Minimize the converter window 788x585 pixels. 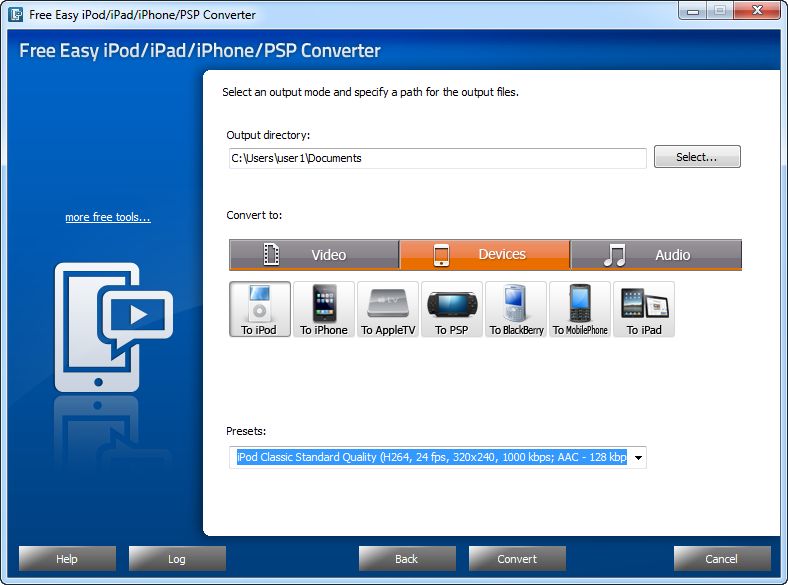pyautogui.click(x=693, y=11)
